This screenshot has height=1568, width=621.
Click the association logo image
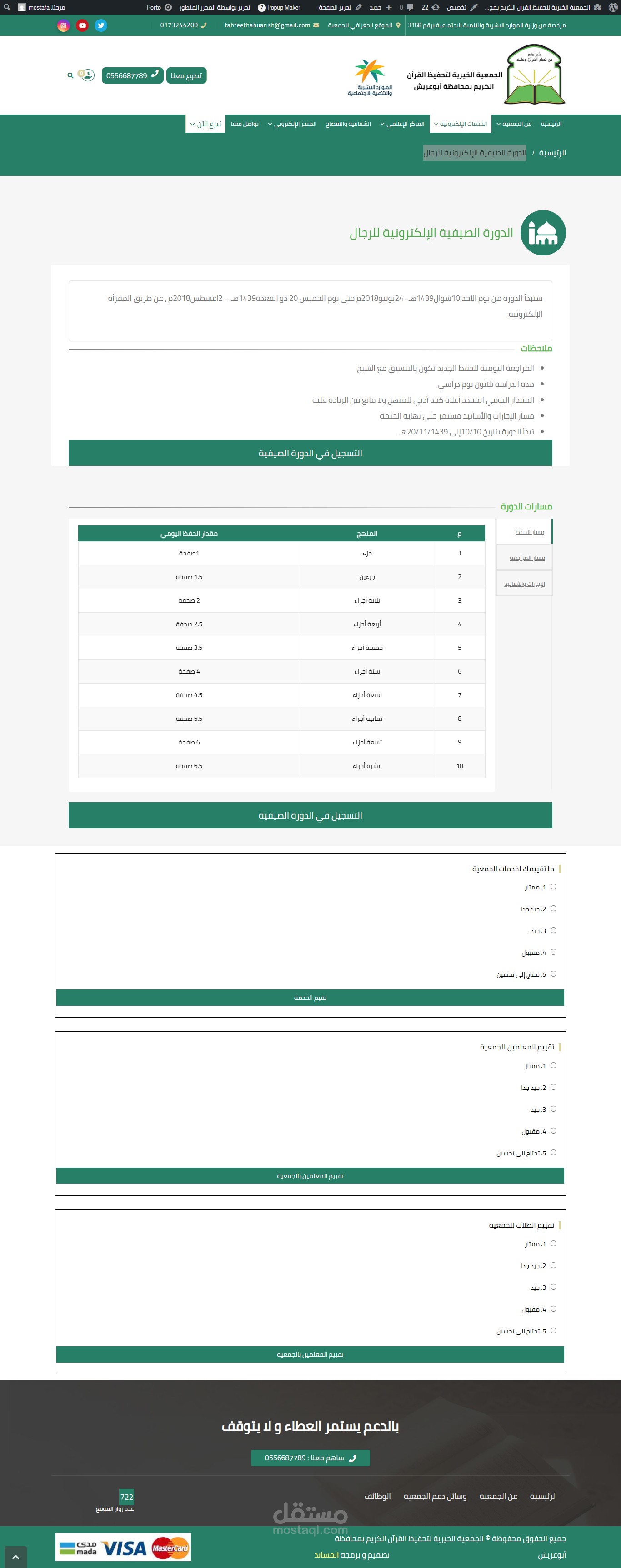coord(535,75)
